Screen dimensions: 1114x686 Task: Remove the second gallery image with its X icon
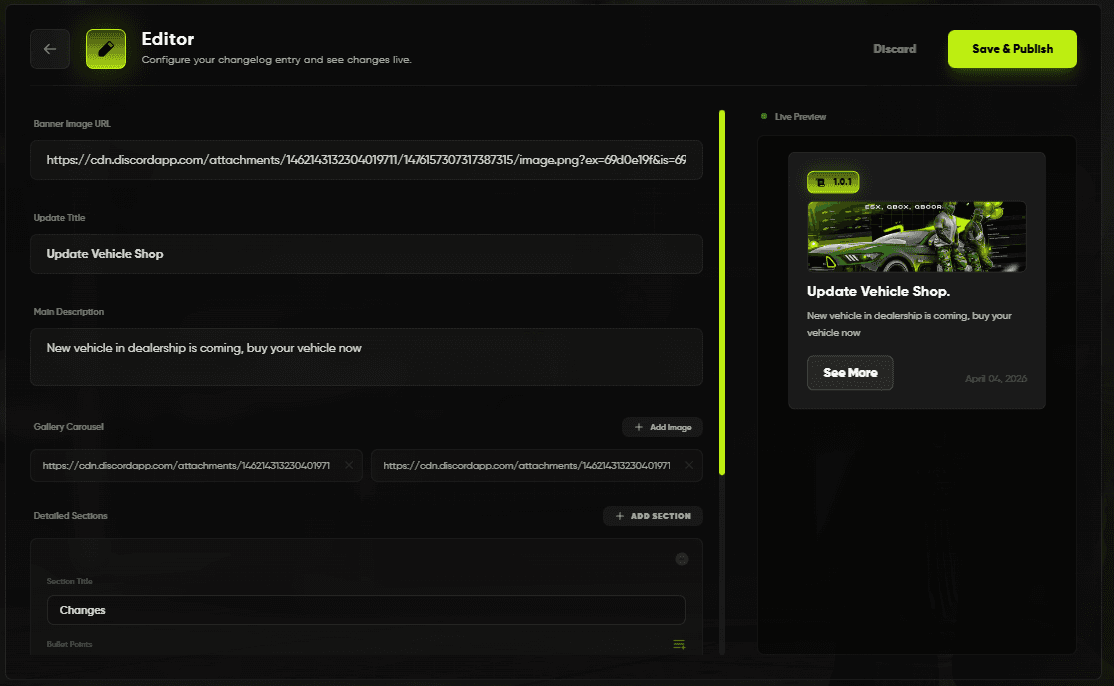tap(688, 465)
